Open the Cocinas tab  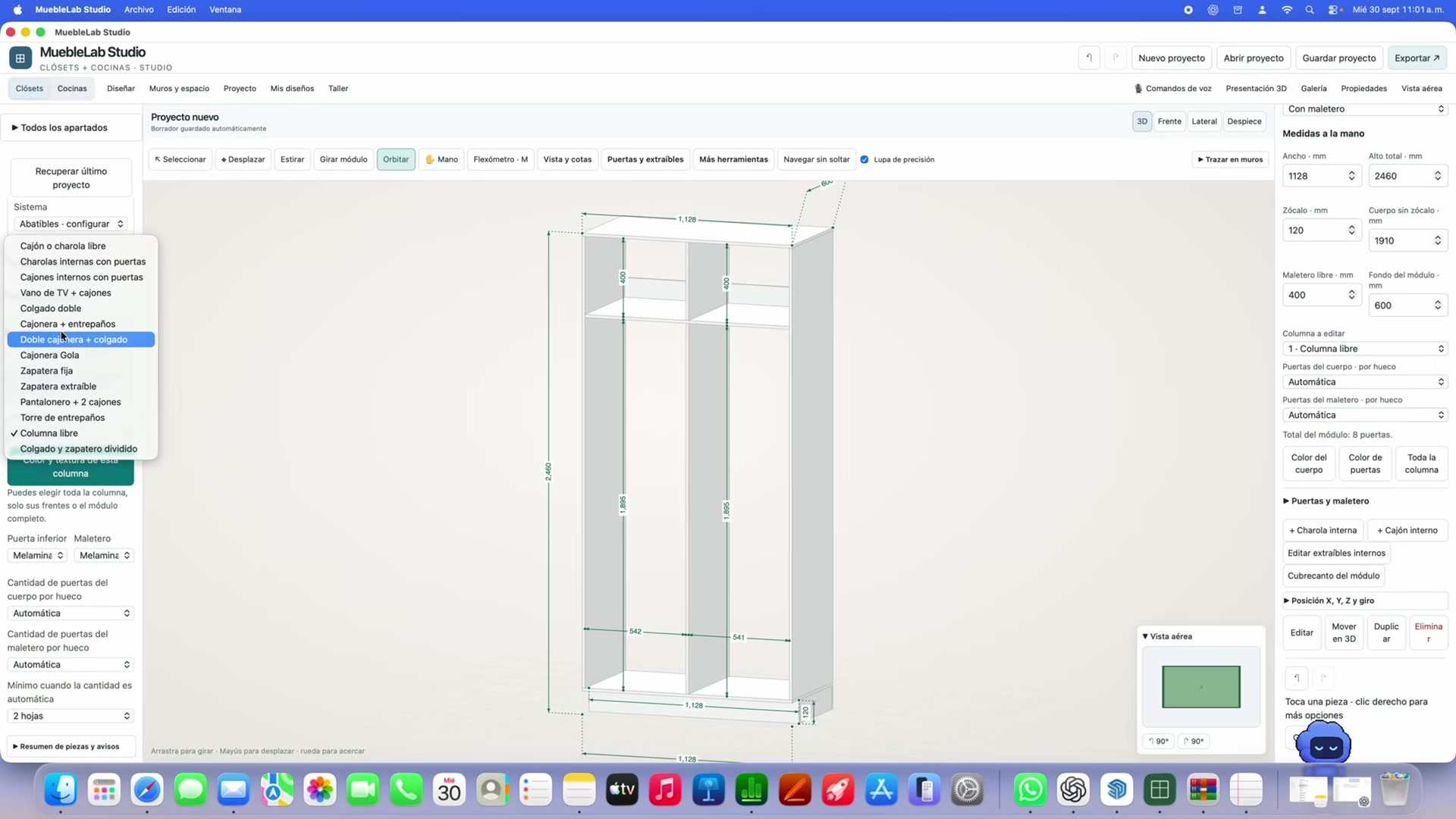72,89
